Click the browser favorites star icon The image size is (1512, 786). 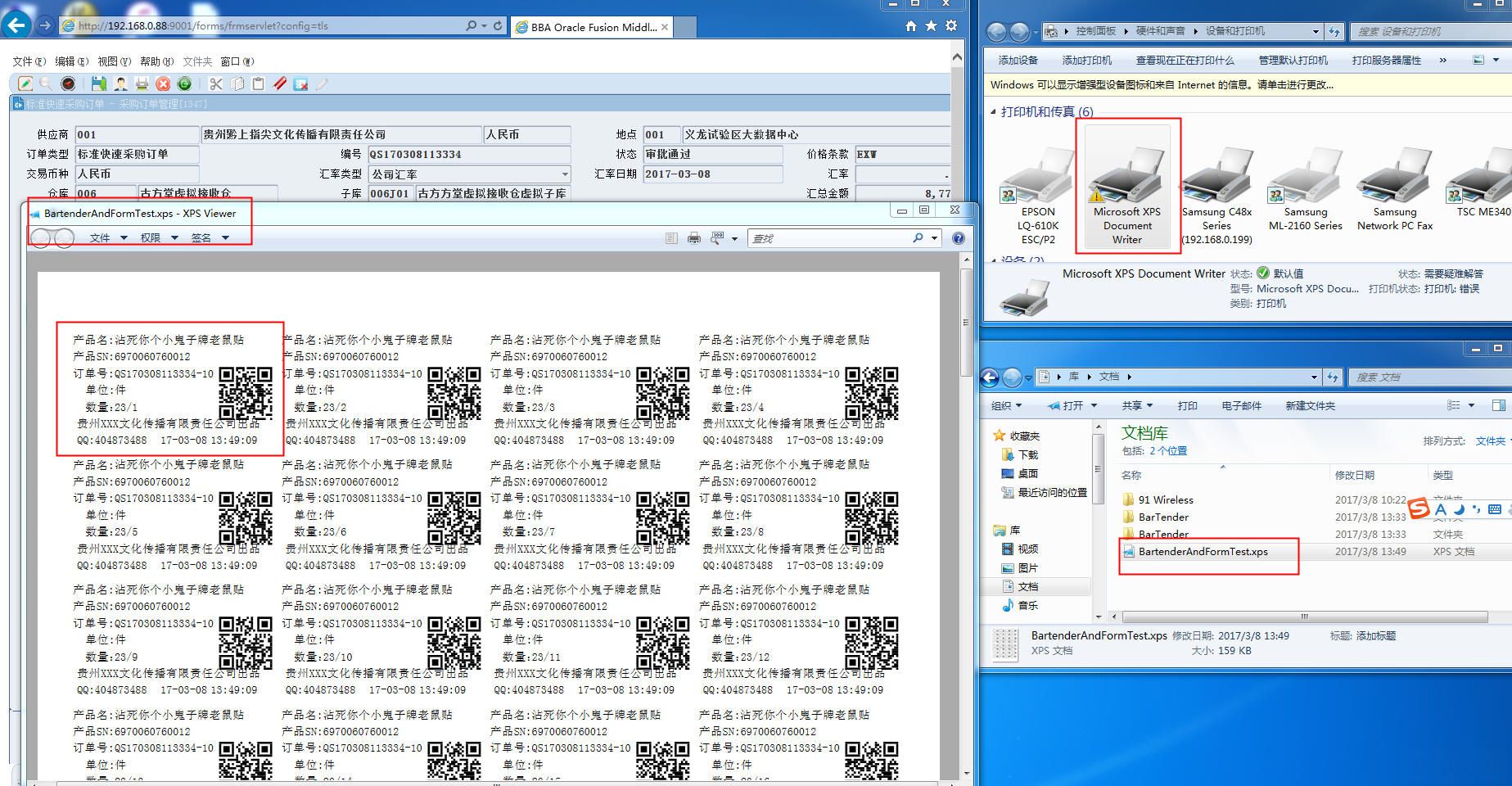point(931,26)
